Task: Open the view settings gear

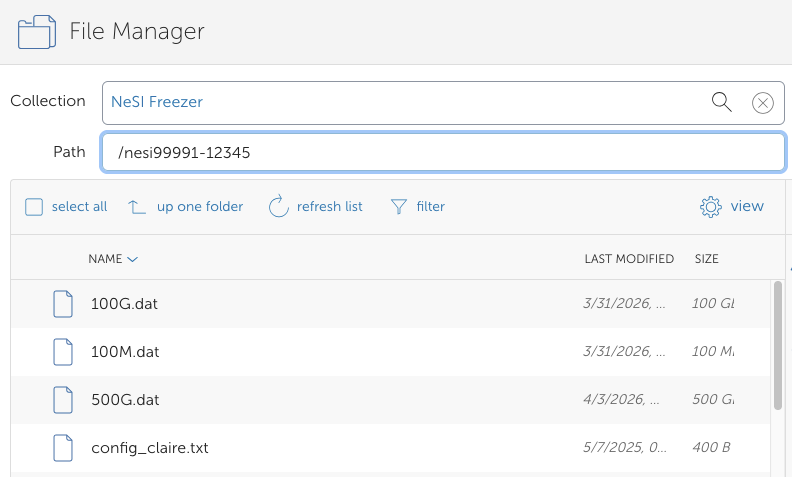Action: (711, 206)
